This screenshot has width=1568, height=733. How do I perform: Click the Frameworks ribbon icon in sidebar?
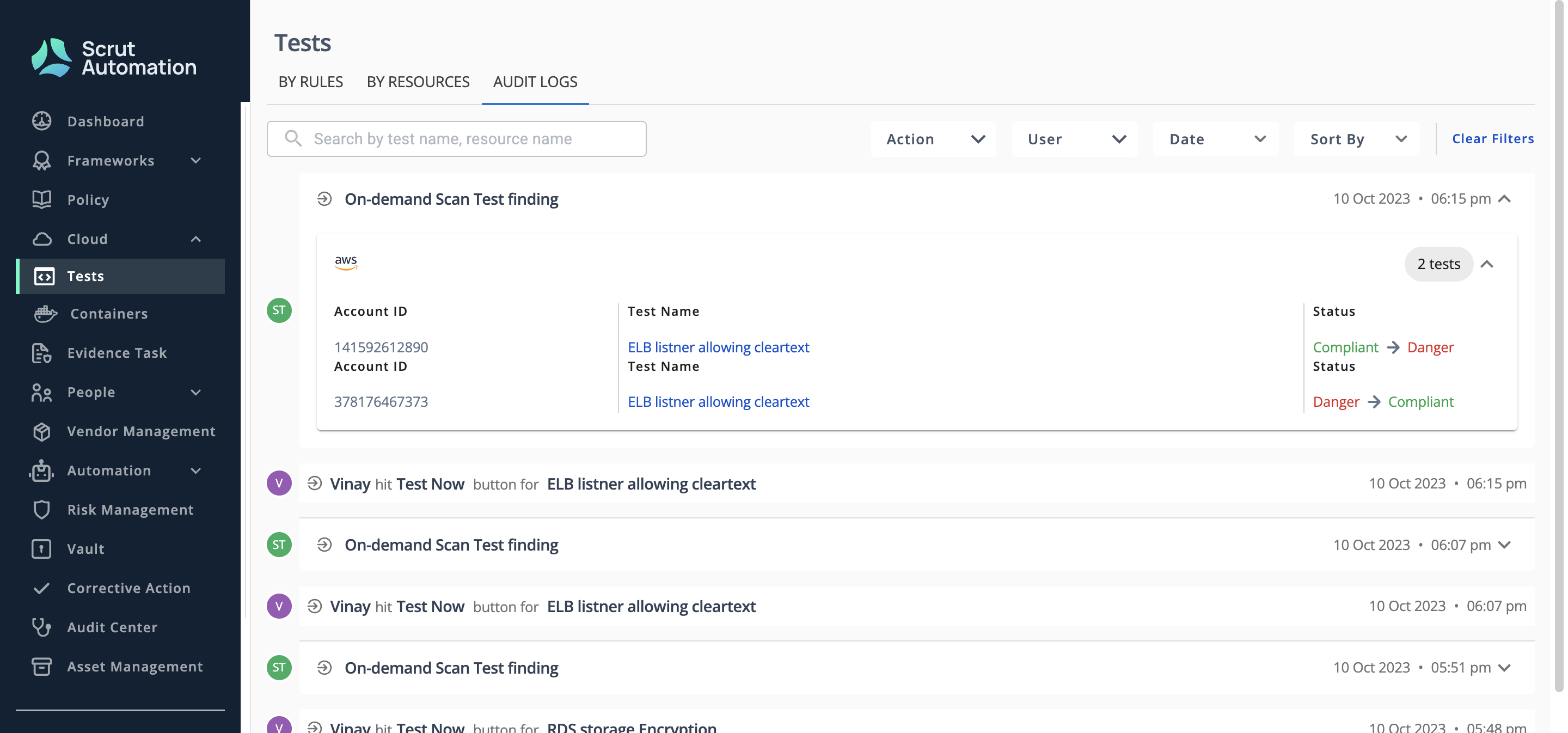coord(41,161)
